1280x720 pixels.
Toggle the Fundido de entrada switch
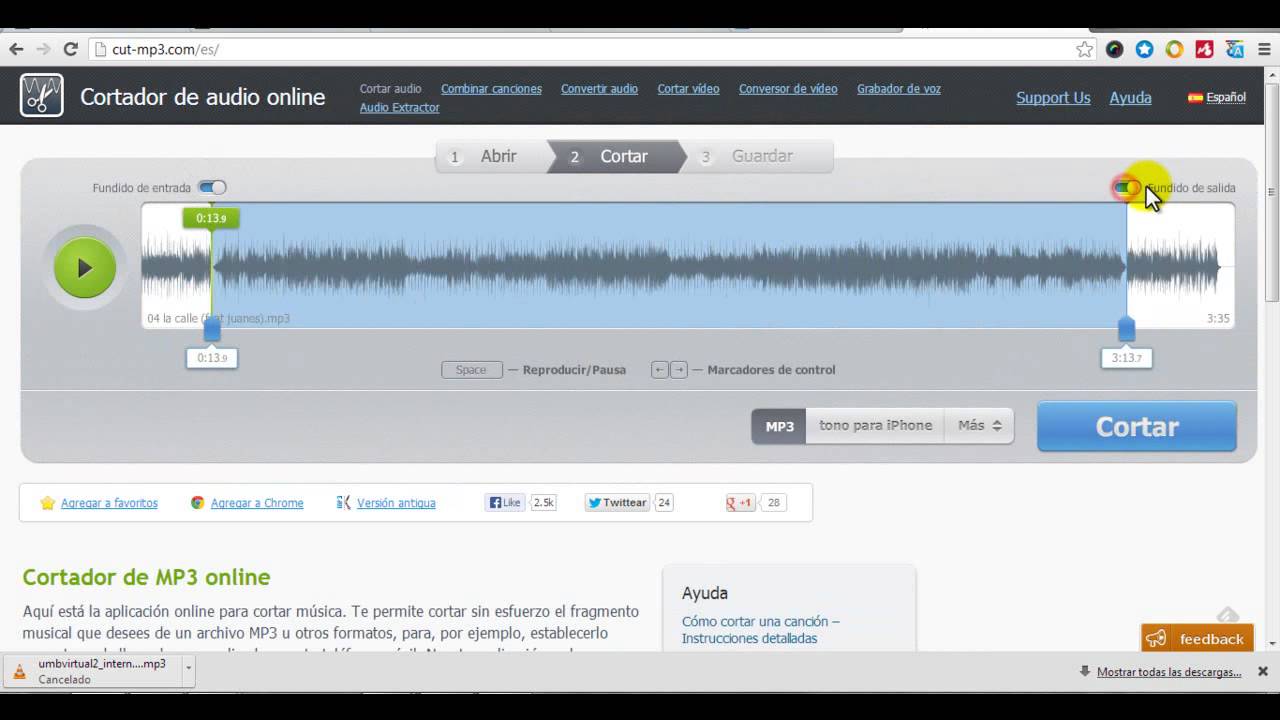click(212, 187)
